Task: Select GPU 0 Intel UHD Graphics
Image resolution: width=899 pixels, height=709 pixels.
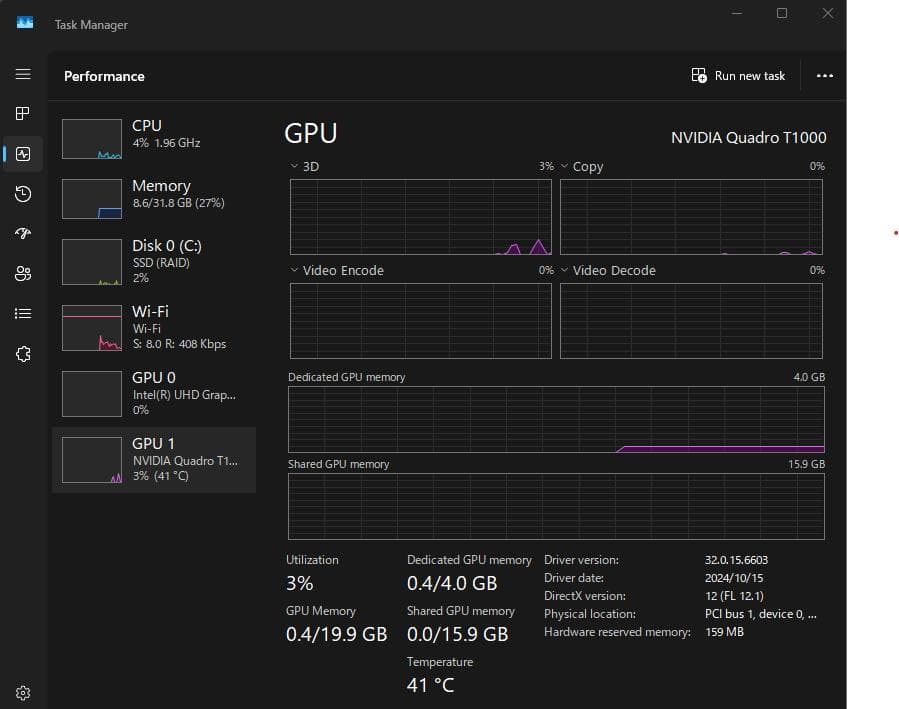Action: click(x=154, y=394)
